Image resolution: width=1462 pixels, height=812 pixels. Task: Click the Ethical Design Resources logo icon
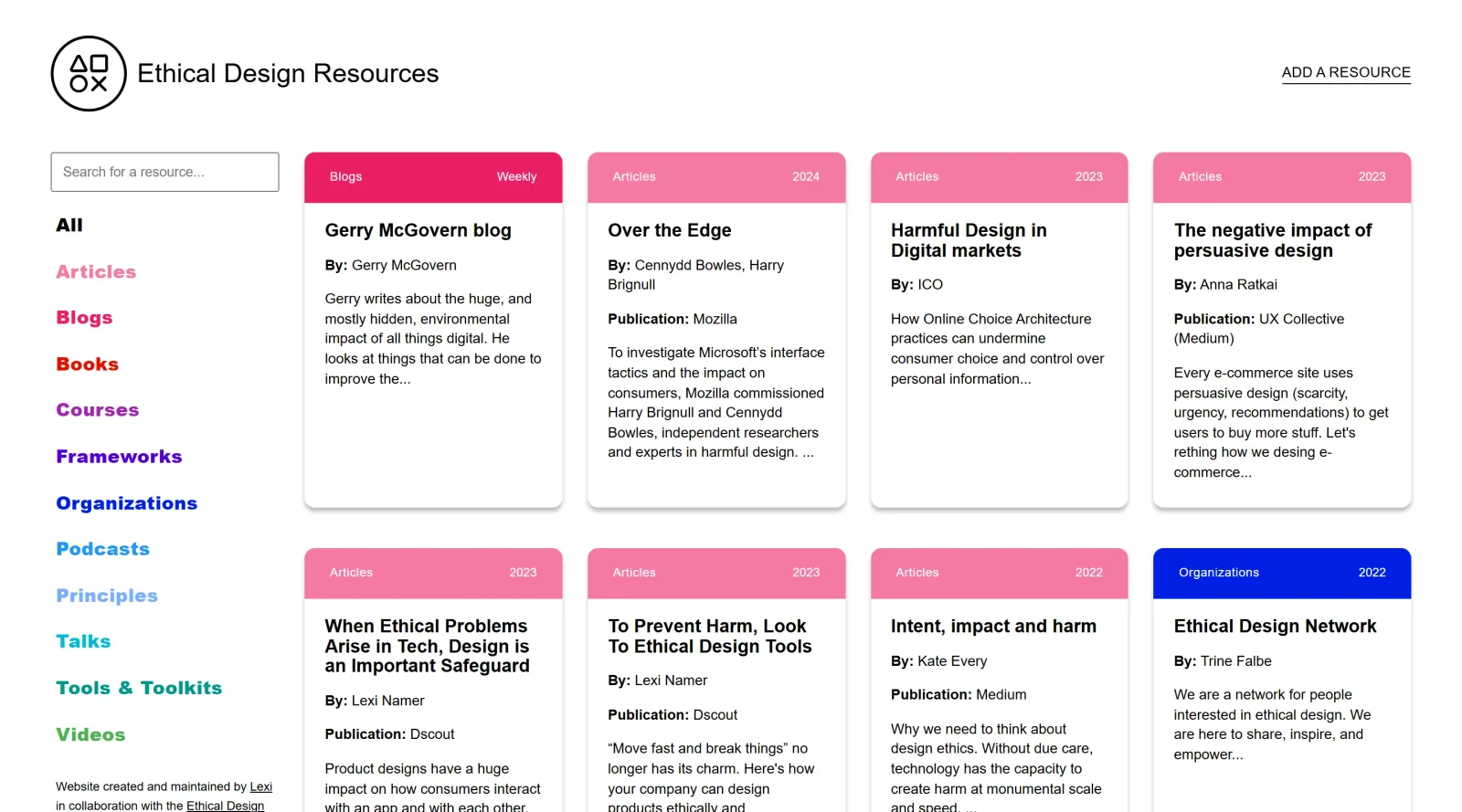tap(89, 74)
